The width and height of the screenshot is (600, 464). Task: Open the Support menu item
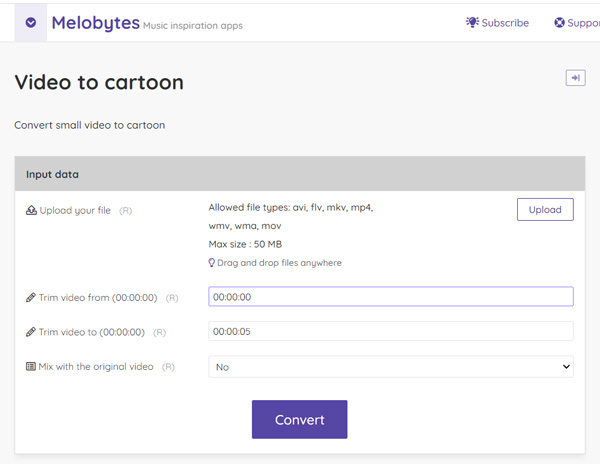point(582,23)
